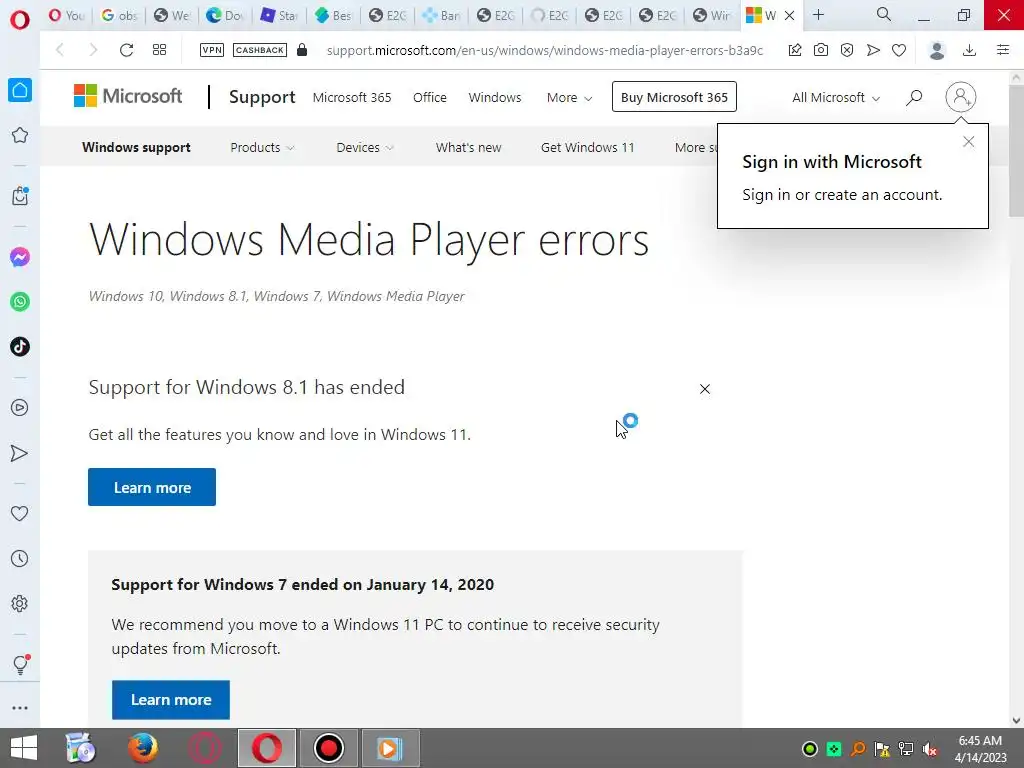Open the ad blocker shield icon
This screenshot has width=1024, height=768.
[x=847, y=50]
